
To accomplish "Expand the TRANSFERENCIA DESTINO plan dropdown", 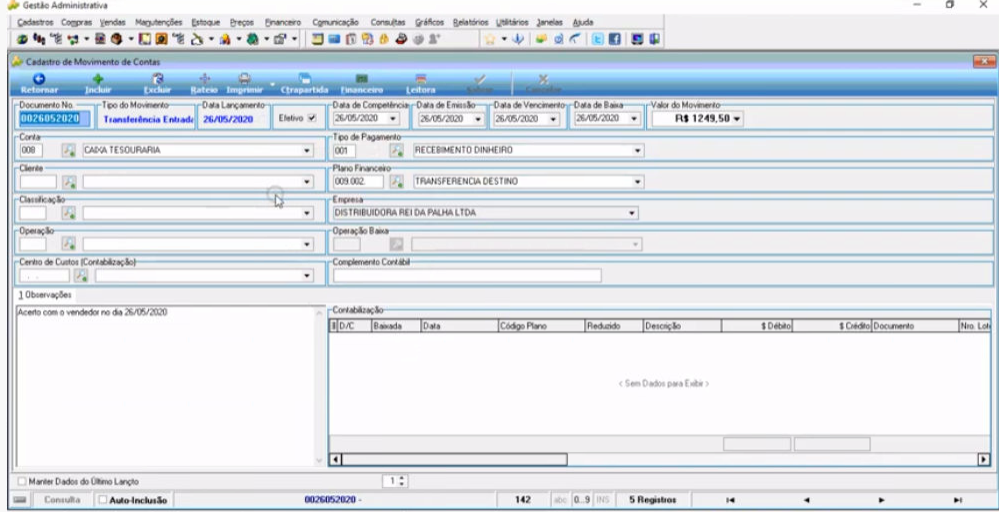I will coord(637,181).
